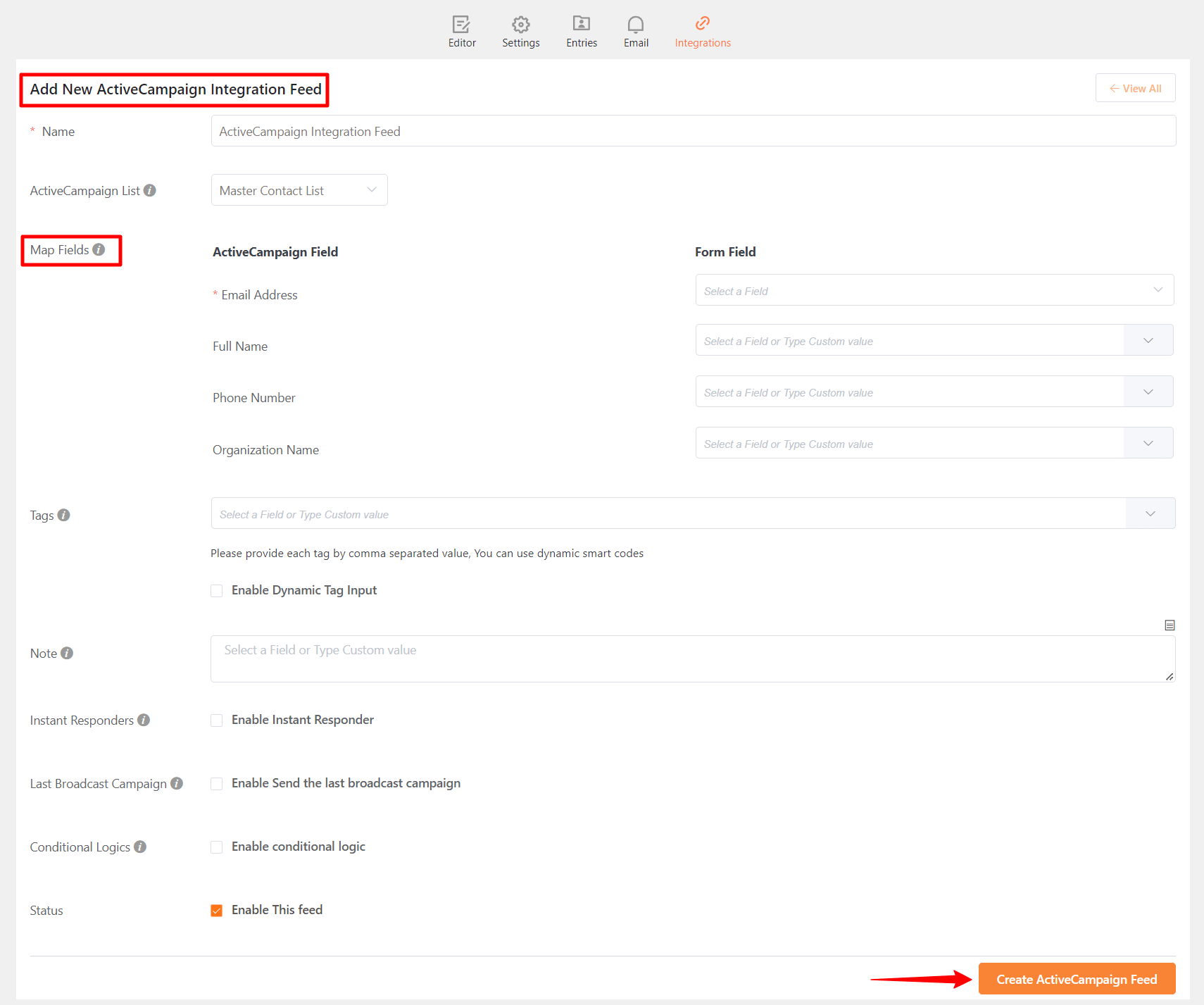Click info icon next to Conditional Logics
Image resolution: width=1204 pixels, height=1005 pixels.
(140, 847)
